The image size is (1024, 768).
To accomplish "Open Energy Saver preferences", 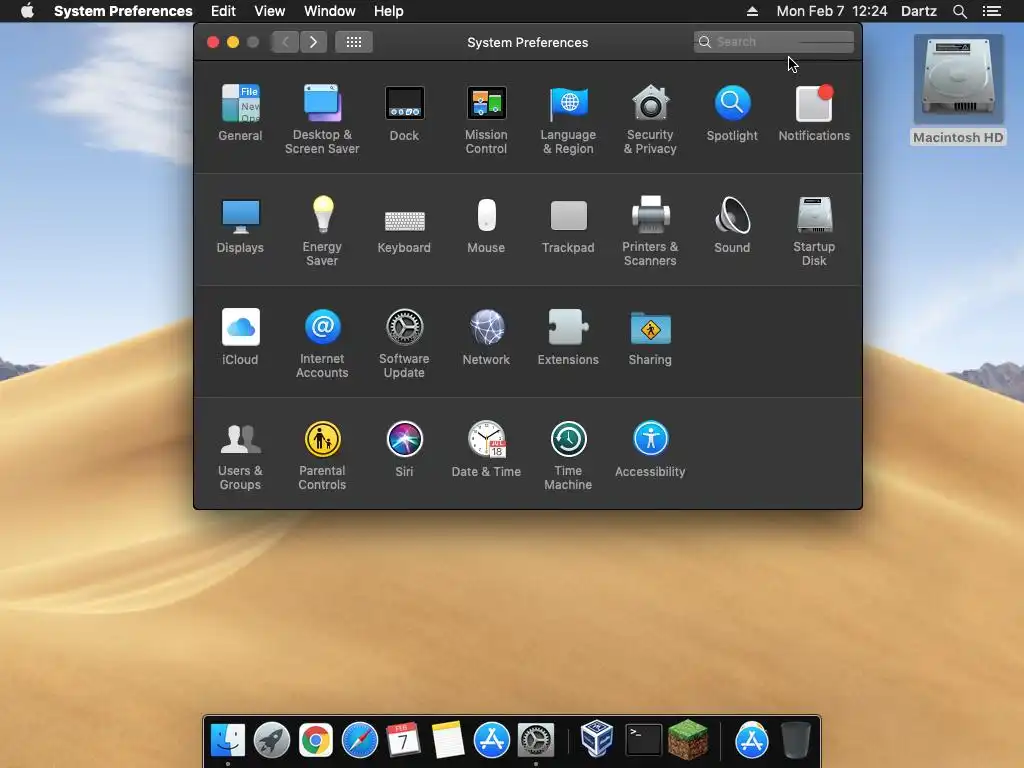I will click(x=322, y=231).
